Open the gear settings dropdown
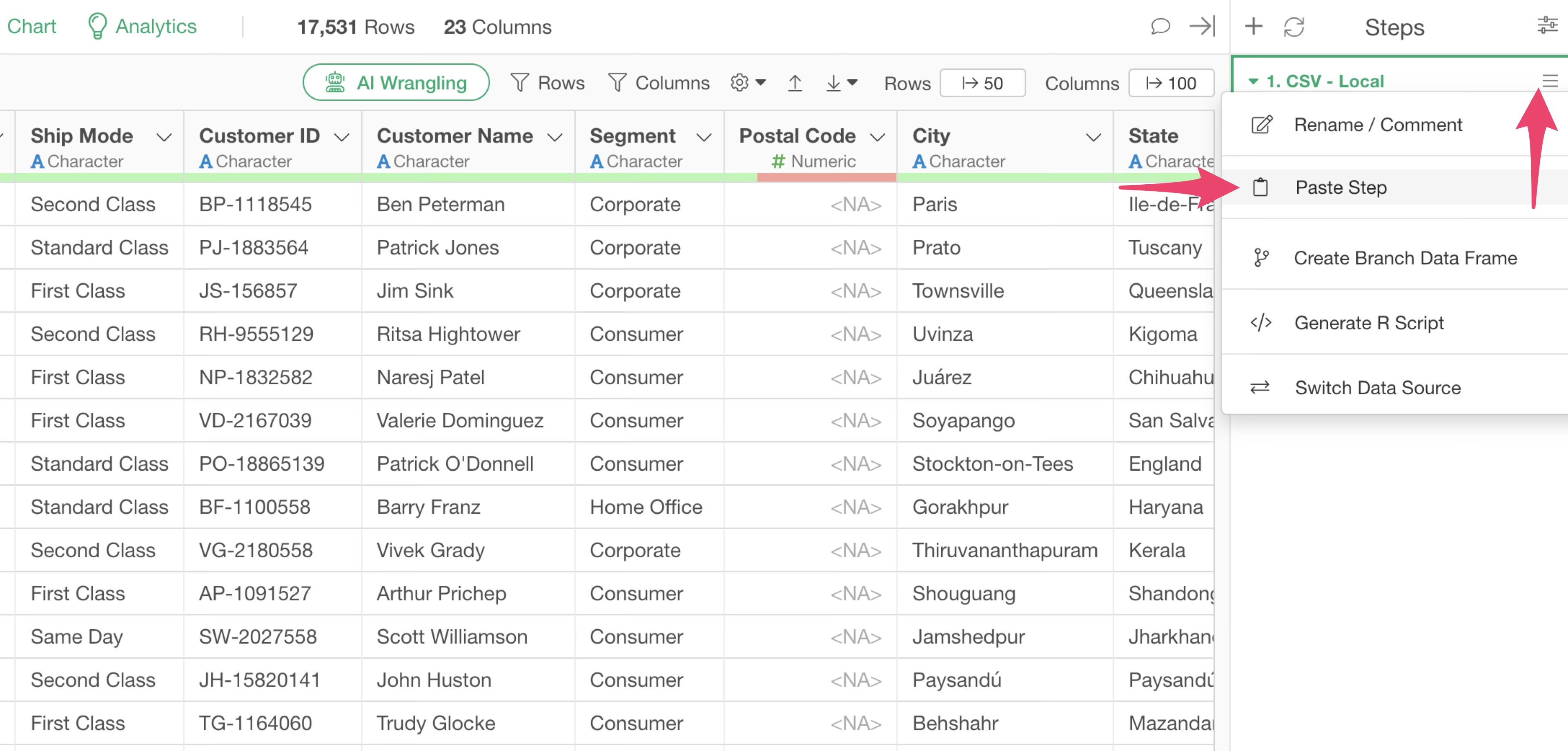1568x751 pixels. (x=748, y=82)
